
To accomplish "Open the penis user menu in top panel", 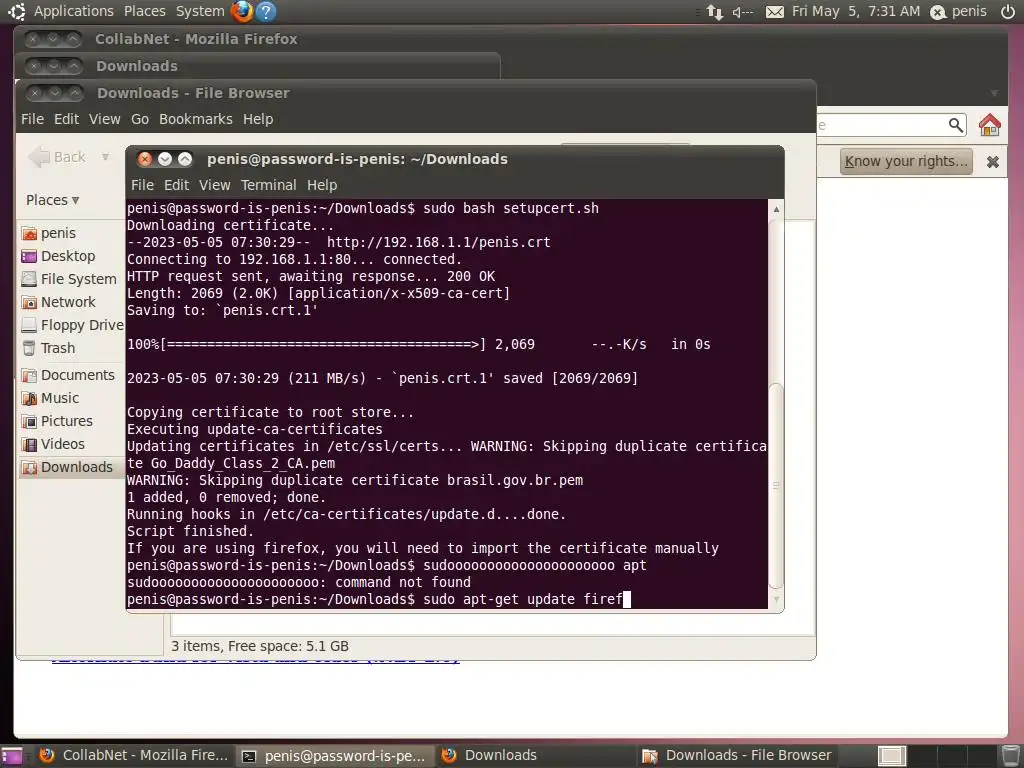I will 969,11.
